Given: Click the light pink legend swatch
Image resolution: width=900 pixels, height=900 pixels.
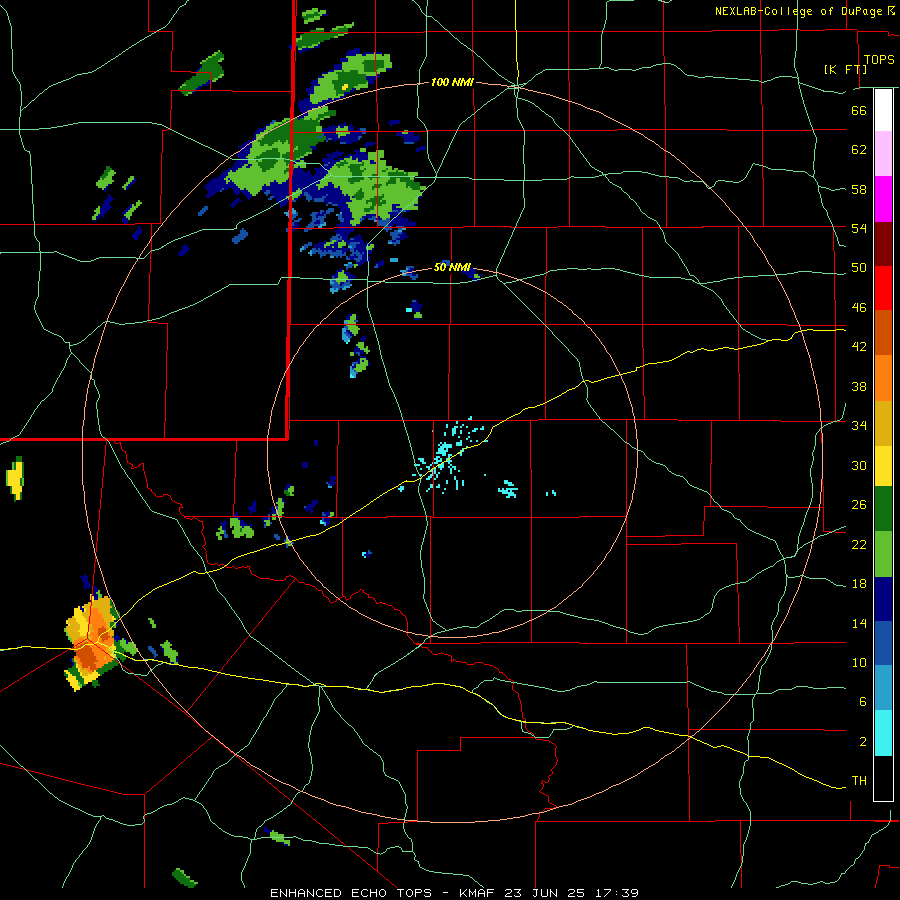Looking at the screenshot, I should [x=883, y=153].
